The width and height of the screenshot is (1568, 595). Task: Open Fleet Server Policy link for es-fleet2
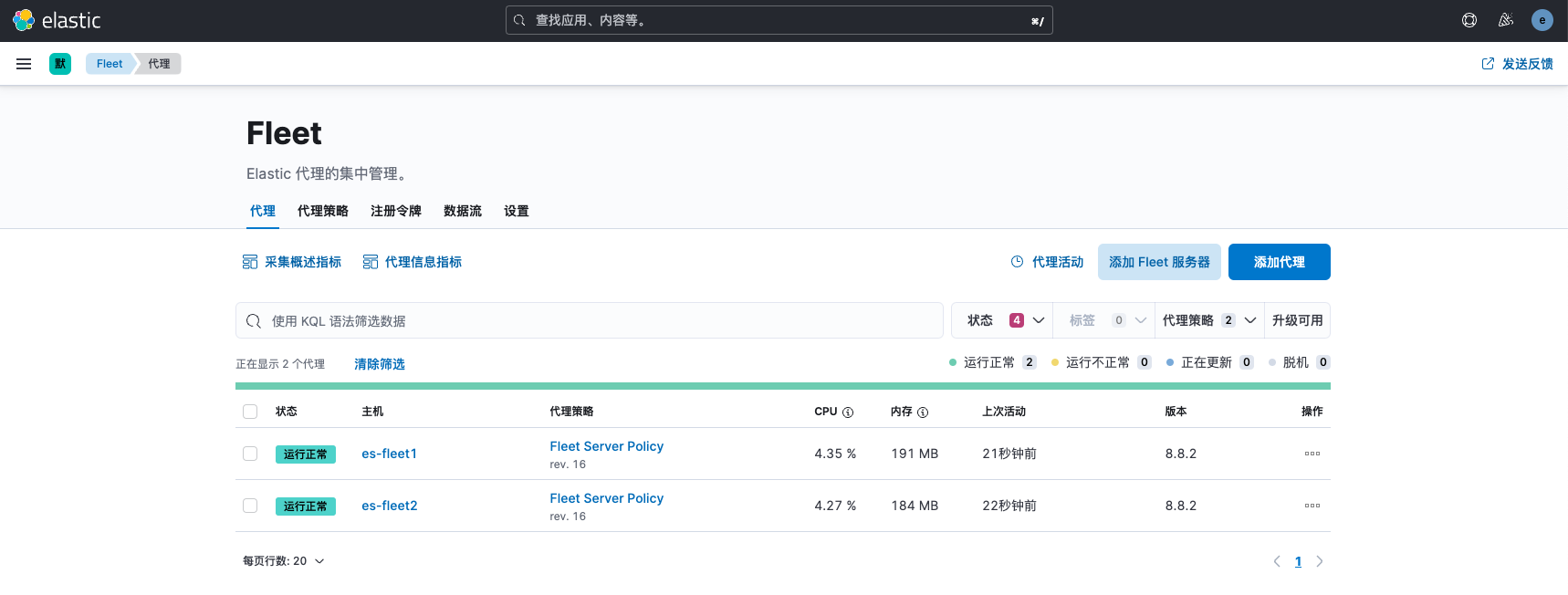607,498
